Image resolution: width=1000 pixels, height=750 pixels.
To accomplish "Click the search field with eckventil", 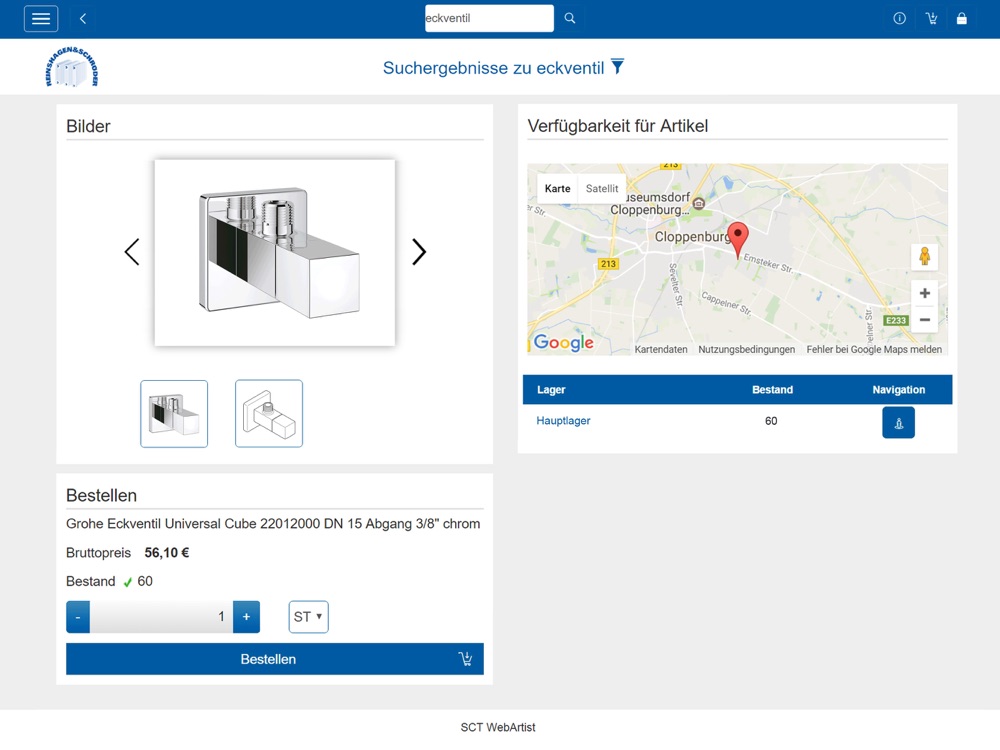I will tap(489, 18).
